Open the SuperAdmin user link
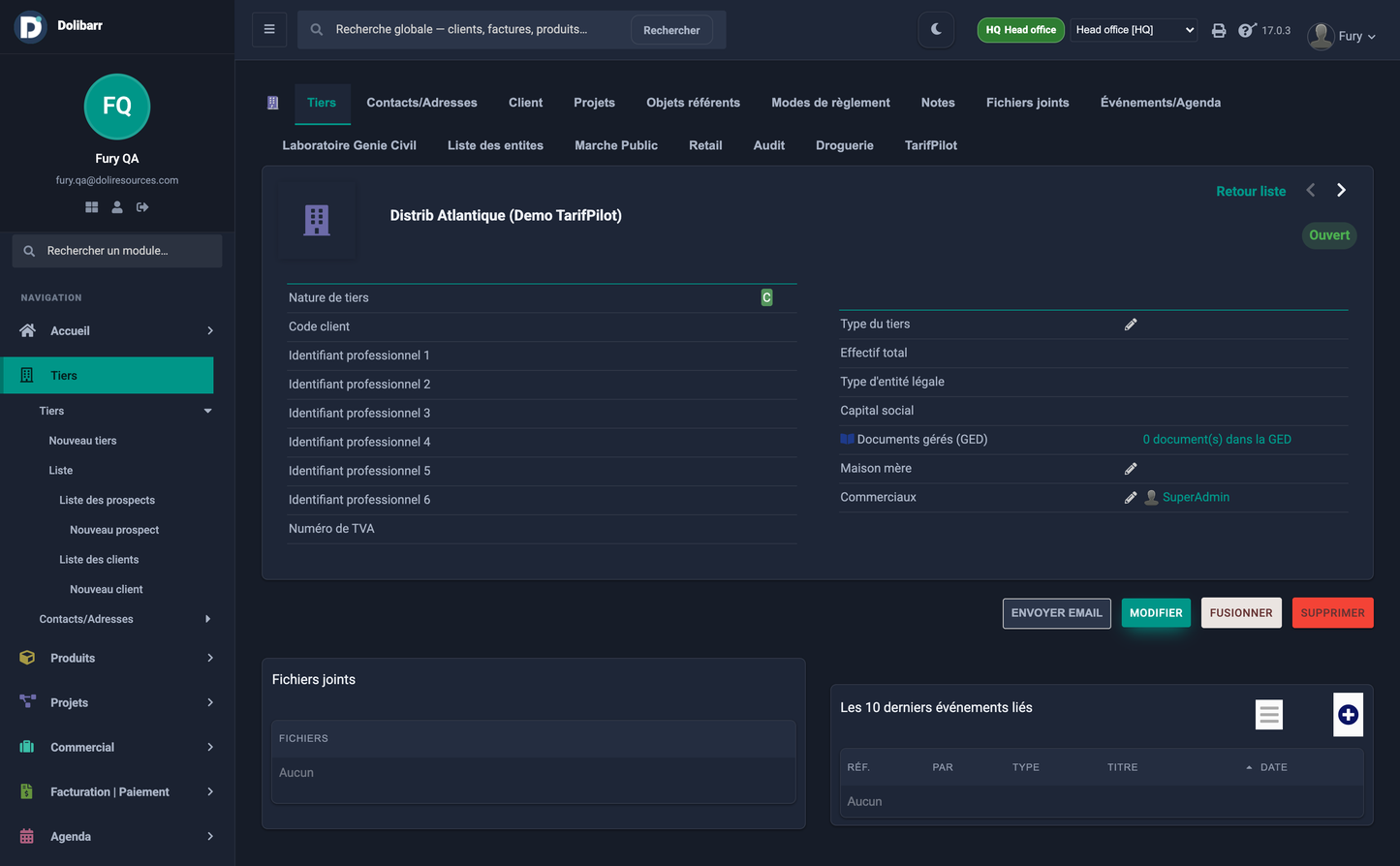1400x866 pixels. coord(1196,497)
